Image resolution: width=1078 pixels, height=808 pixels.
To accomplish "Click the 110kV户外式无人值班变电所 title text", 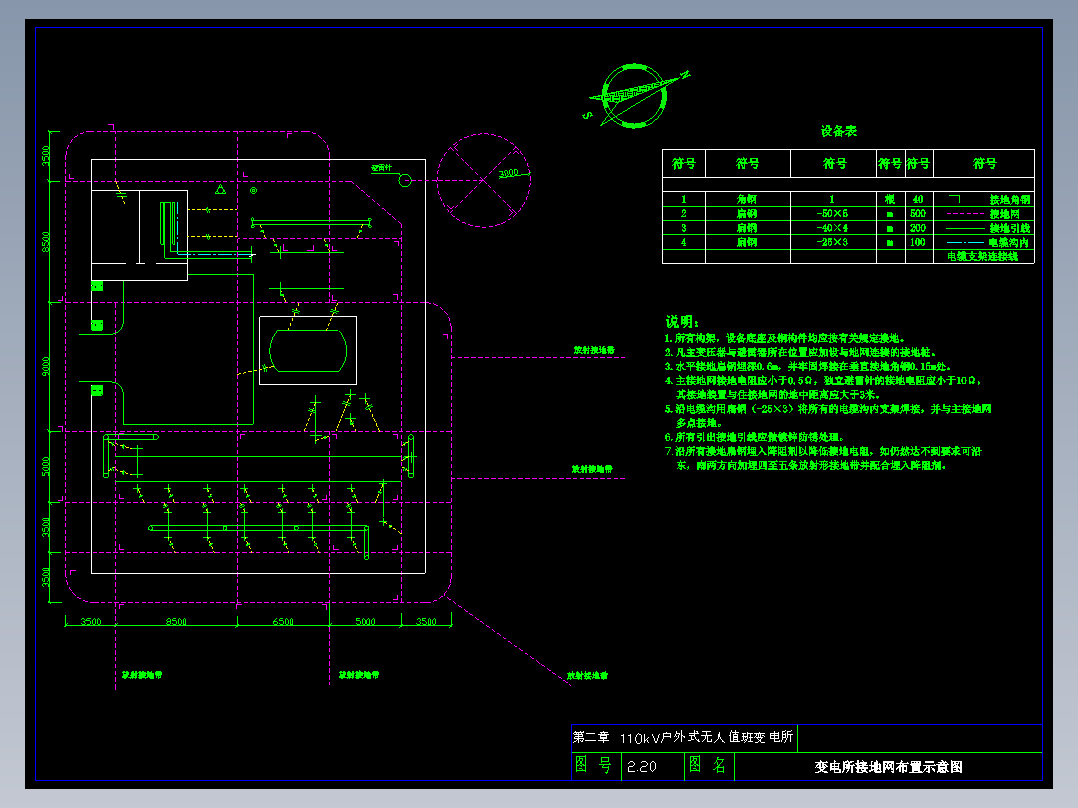I will 707,738.
